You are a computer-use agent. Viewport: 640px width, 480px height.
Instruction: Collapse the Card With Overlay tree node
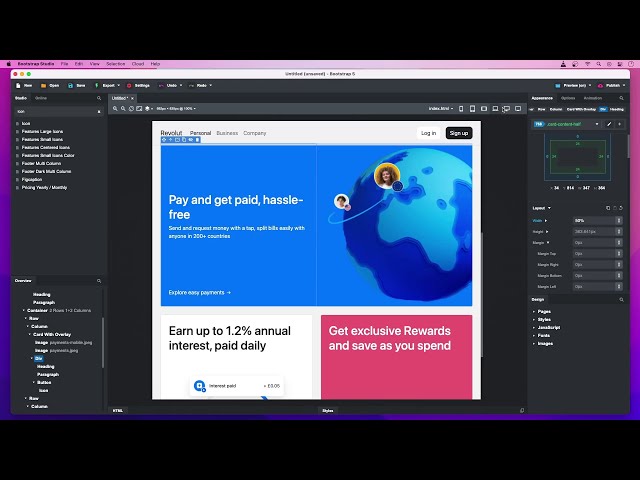coord(30,335)
